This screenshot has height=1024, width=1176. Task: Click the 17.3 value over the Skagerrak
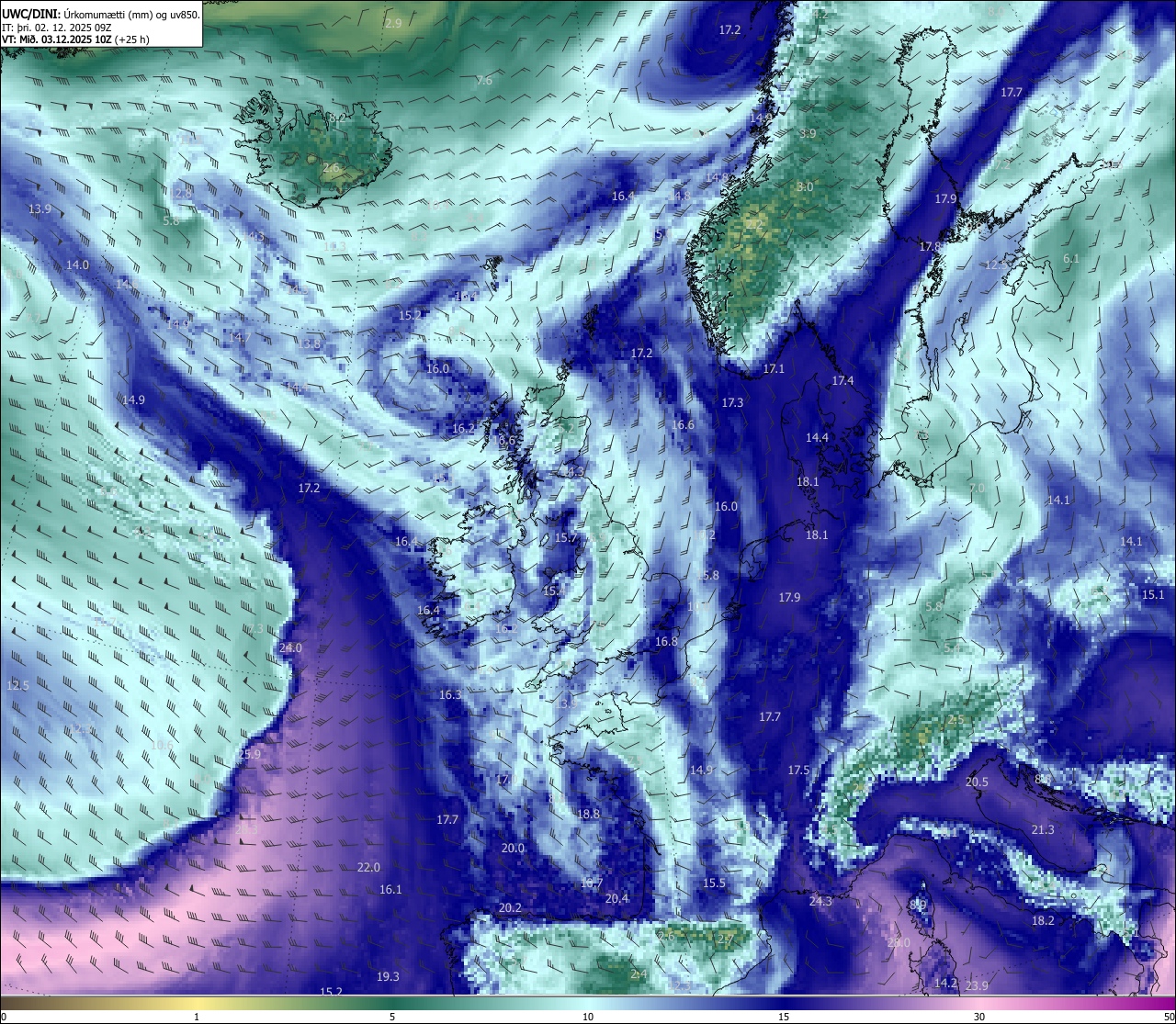[x=732, y=402]
